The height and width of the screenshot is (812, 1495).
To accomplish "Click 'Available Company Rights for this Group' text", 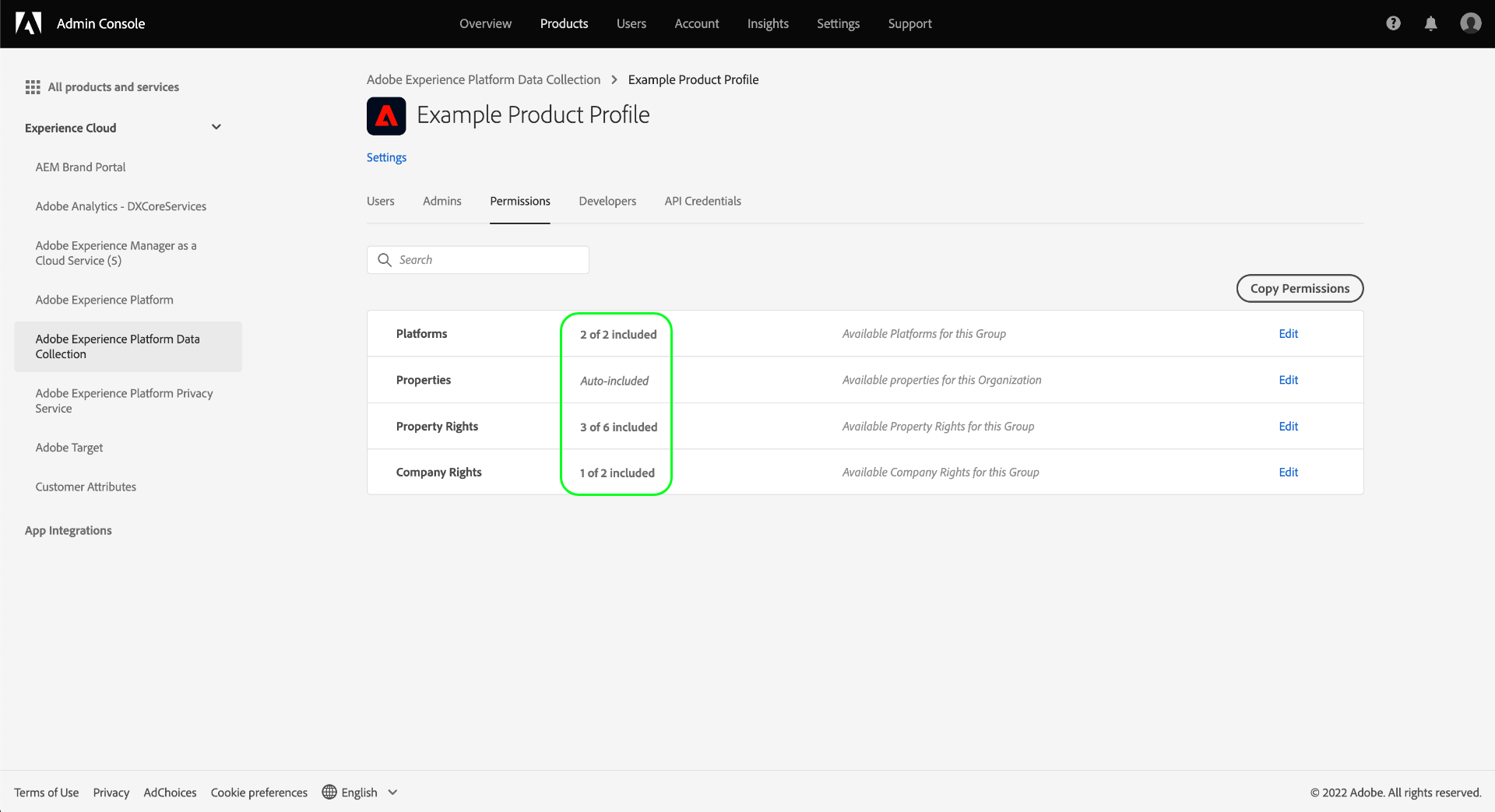I will (941, 472).
